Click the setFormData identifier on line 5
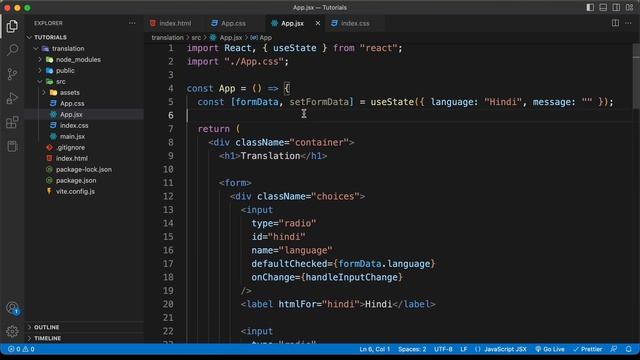The height and width of the screenshot is (360, 640). 319,102
